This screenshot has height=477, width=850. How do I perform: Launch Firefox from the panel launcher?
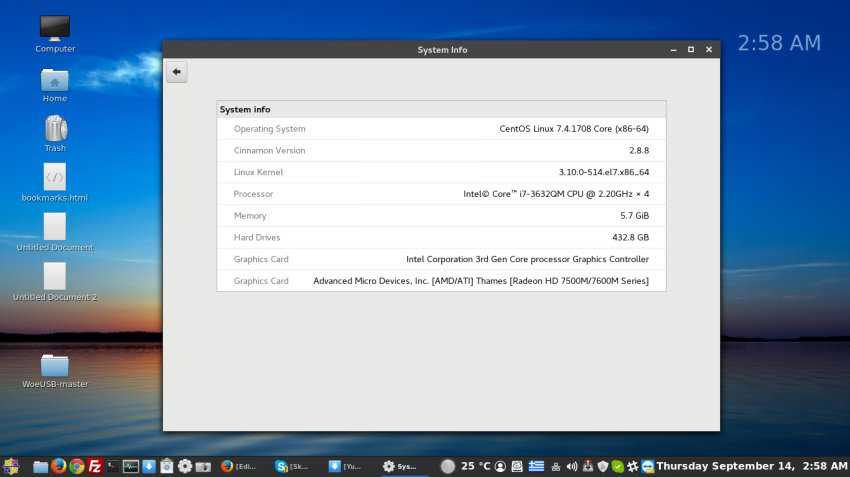[59, 466]
